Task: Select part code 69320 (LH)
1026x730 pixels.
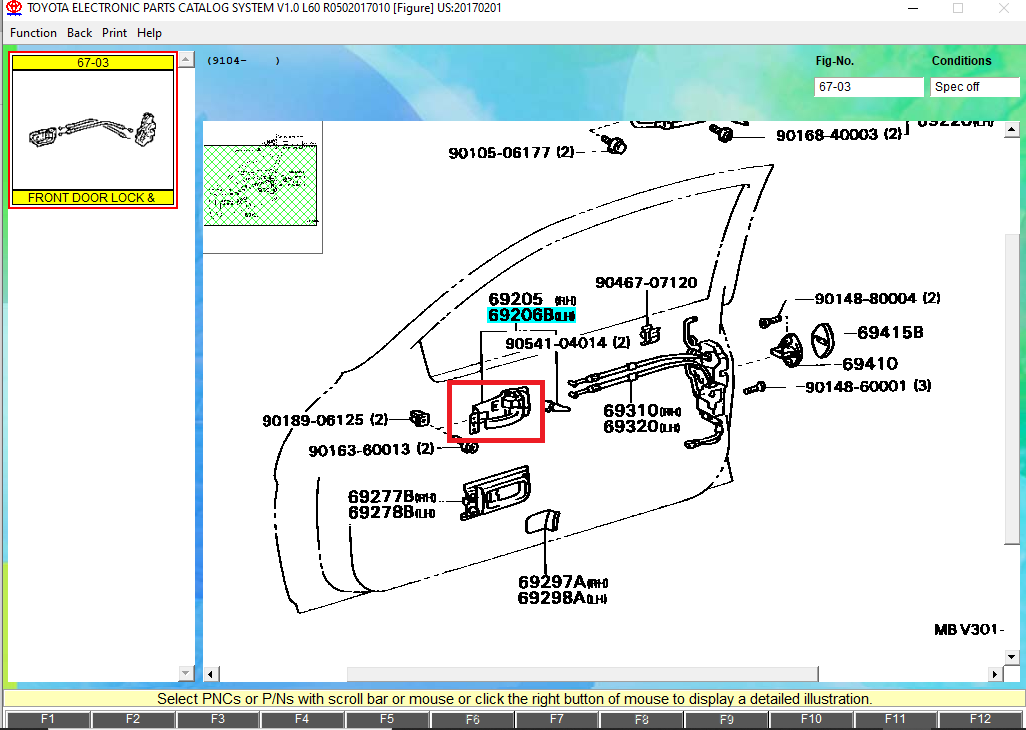Action: (x=641, y=426)
